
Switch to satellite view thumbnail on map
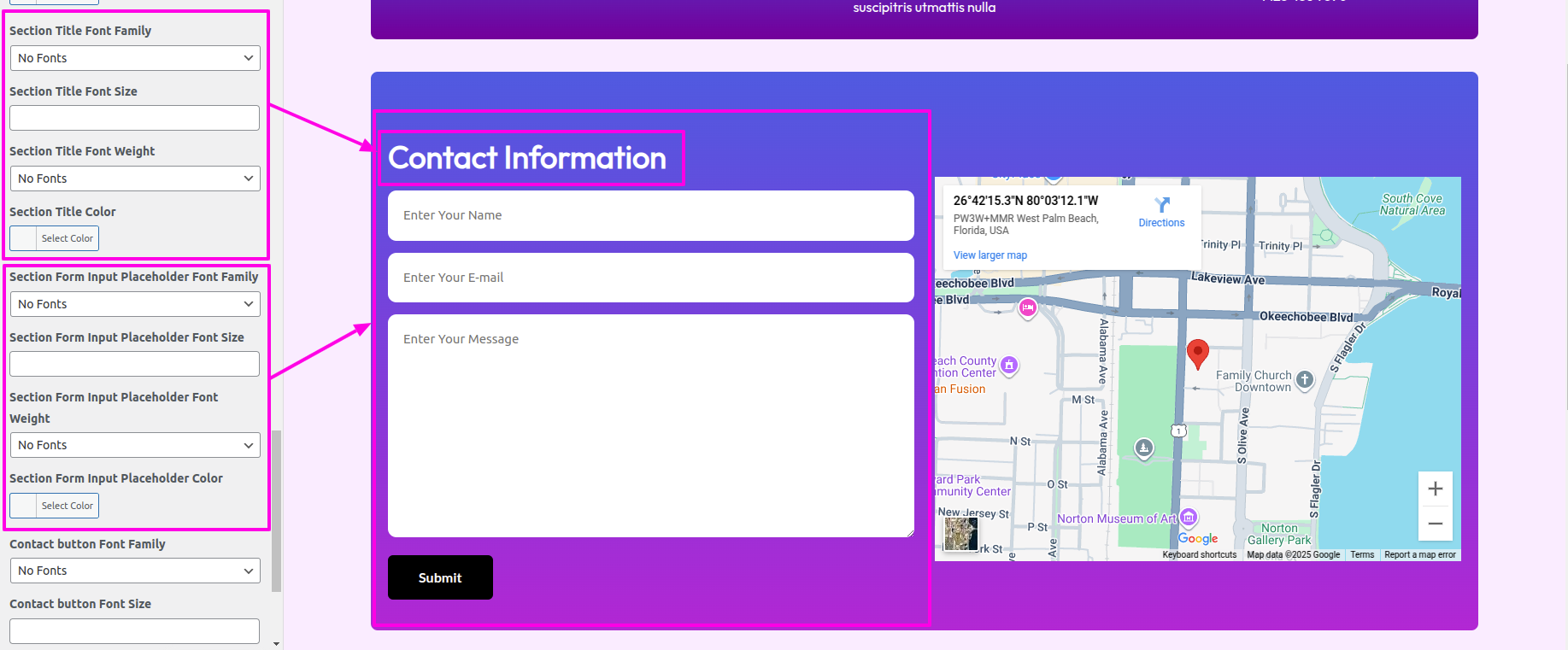click(960, 534)
